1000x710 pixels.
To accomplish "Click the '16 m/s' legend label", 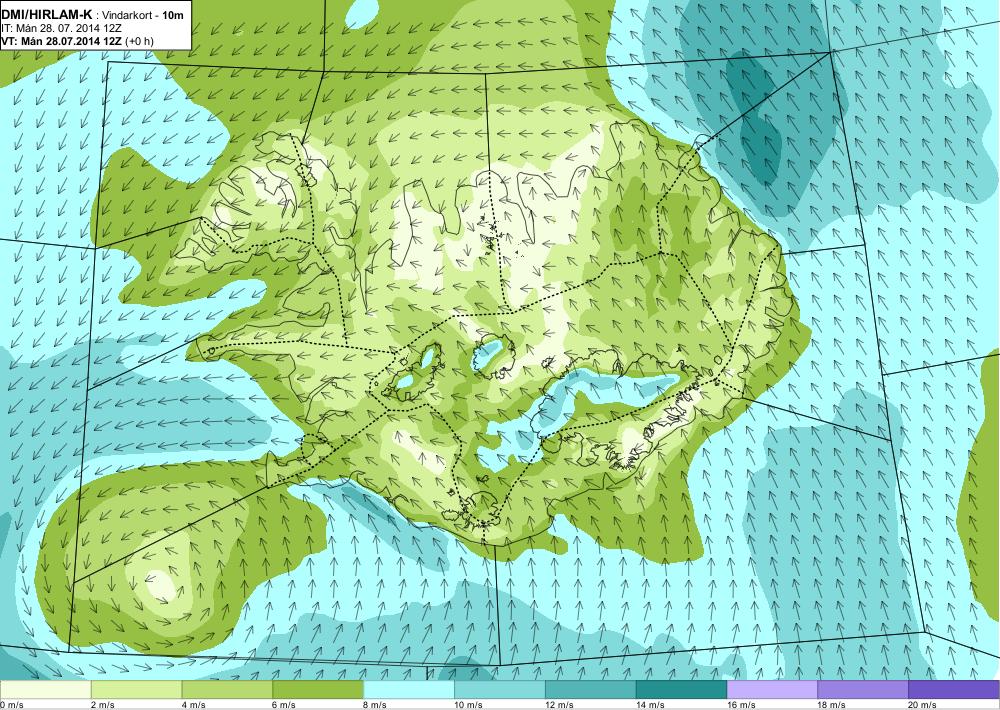I will click(742, 705).
